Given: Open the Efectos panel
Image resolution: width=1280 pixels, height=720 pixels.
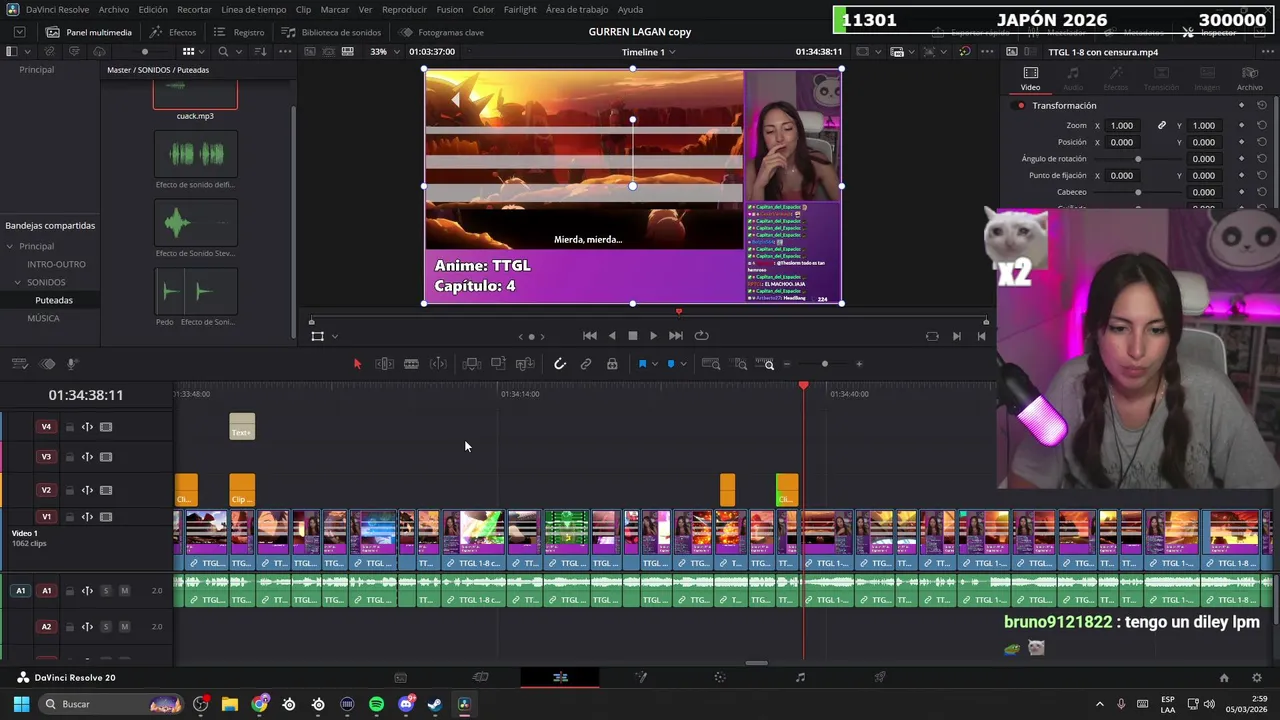Looking at the screenshot, I should [x=173, y=32].
